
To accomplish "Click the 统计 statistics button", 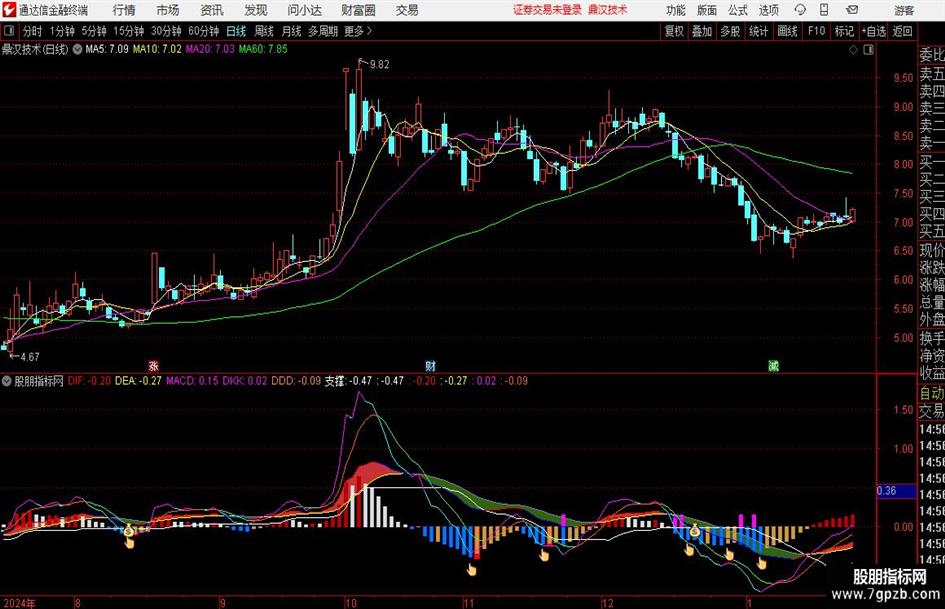I will coord(758,31).
